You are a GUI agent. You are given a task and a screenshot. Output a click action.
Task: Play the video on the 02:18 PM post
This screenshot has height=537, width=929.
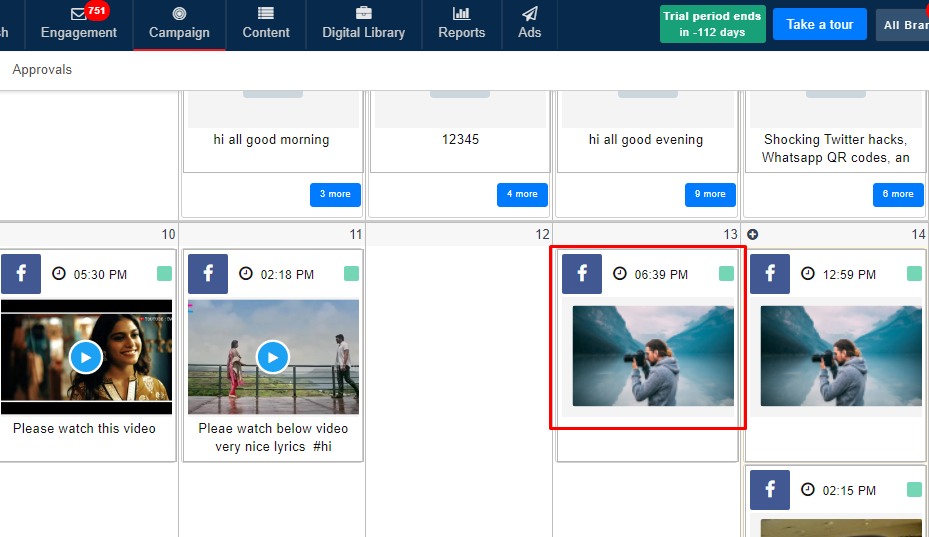click(273, 357)
